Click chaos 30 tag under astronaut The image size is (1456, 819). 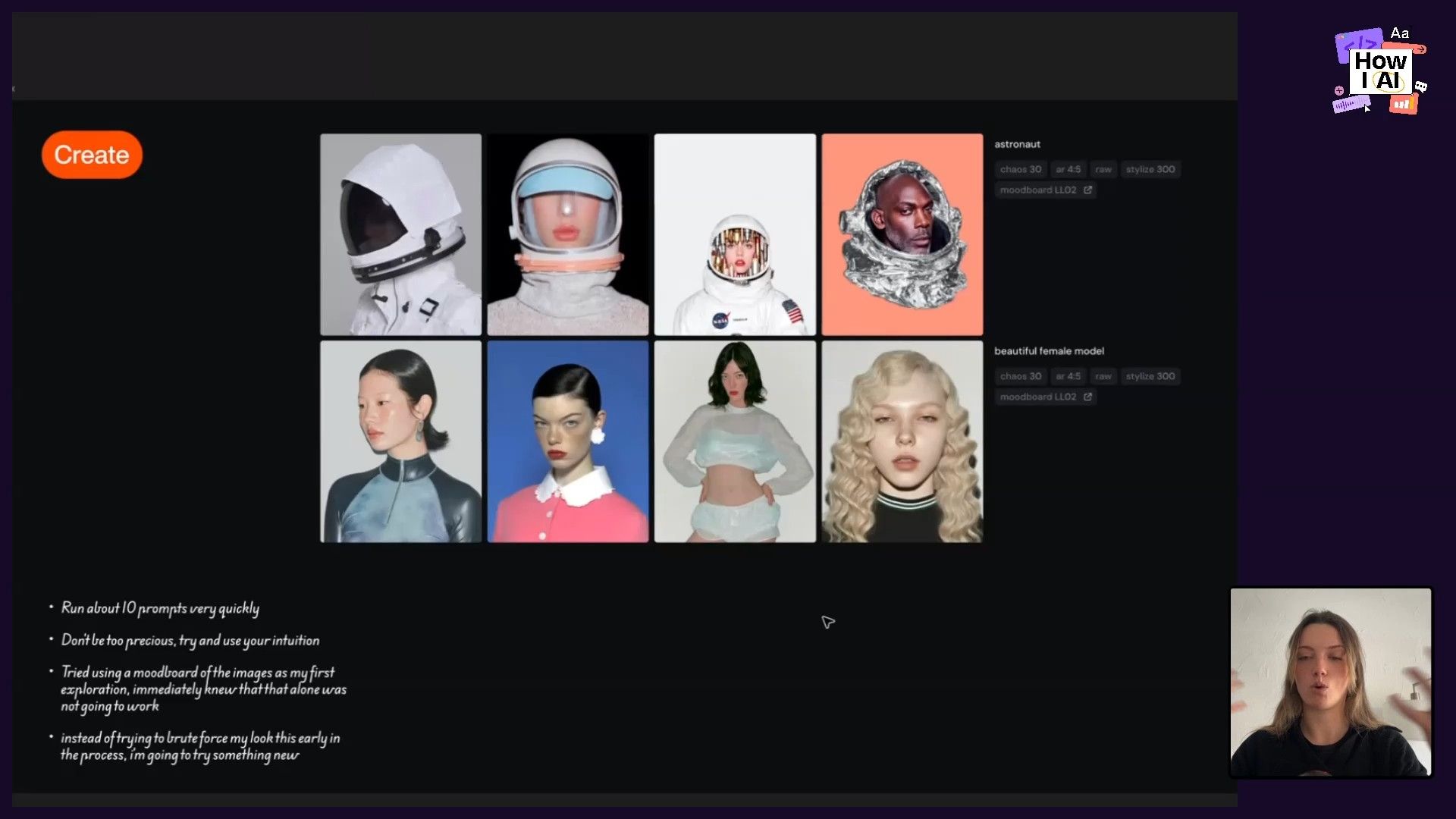tap(1020, 169)
